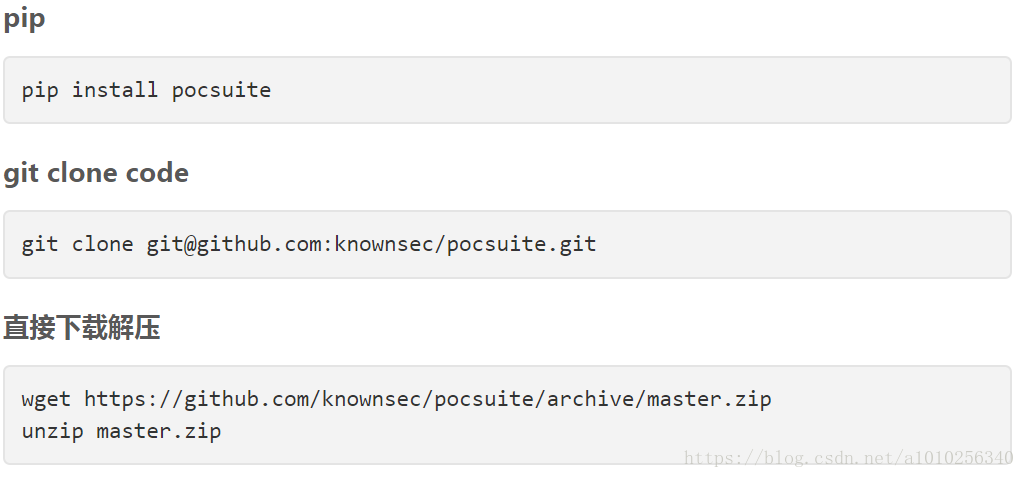The height and width of the screenshot is (478, 1025).
Task: Click the word "install" in the pip command
Action: (115, 90)
